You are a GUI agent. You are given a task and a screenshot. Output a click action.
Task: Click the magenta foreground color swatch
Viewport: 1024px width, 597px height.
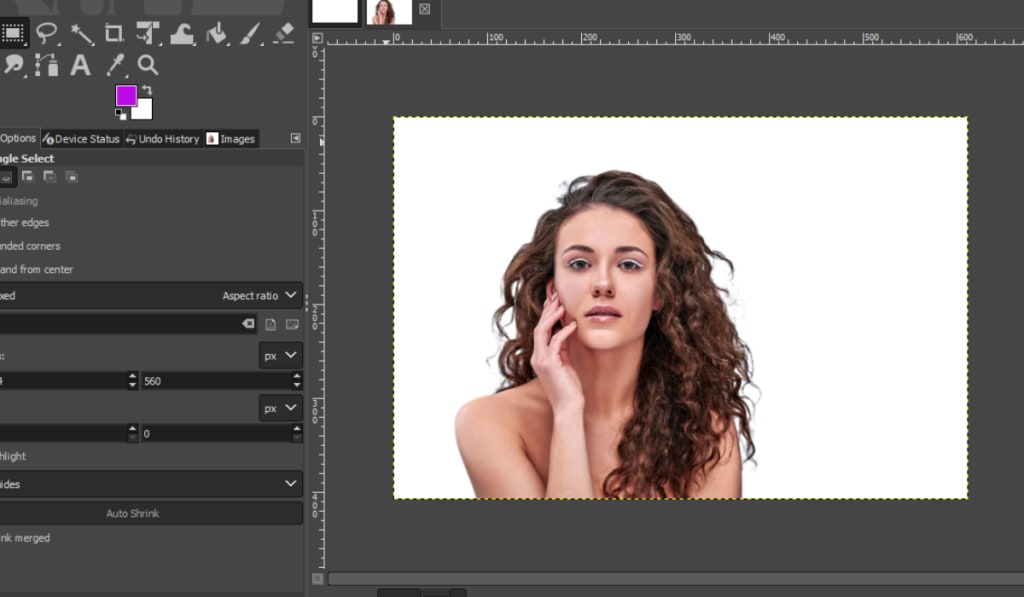[125, 95]
